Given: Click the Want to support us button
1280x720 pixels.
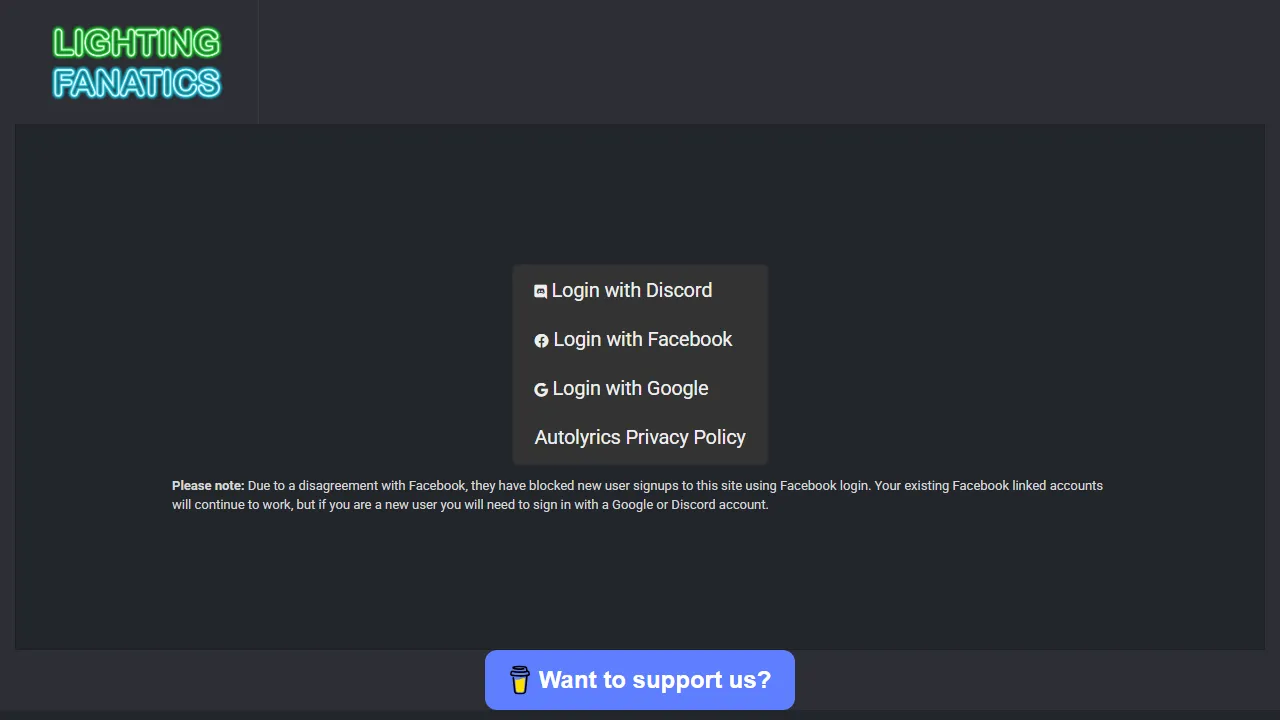Looking at the screenshot, I should click(640, 680).
